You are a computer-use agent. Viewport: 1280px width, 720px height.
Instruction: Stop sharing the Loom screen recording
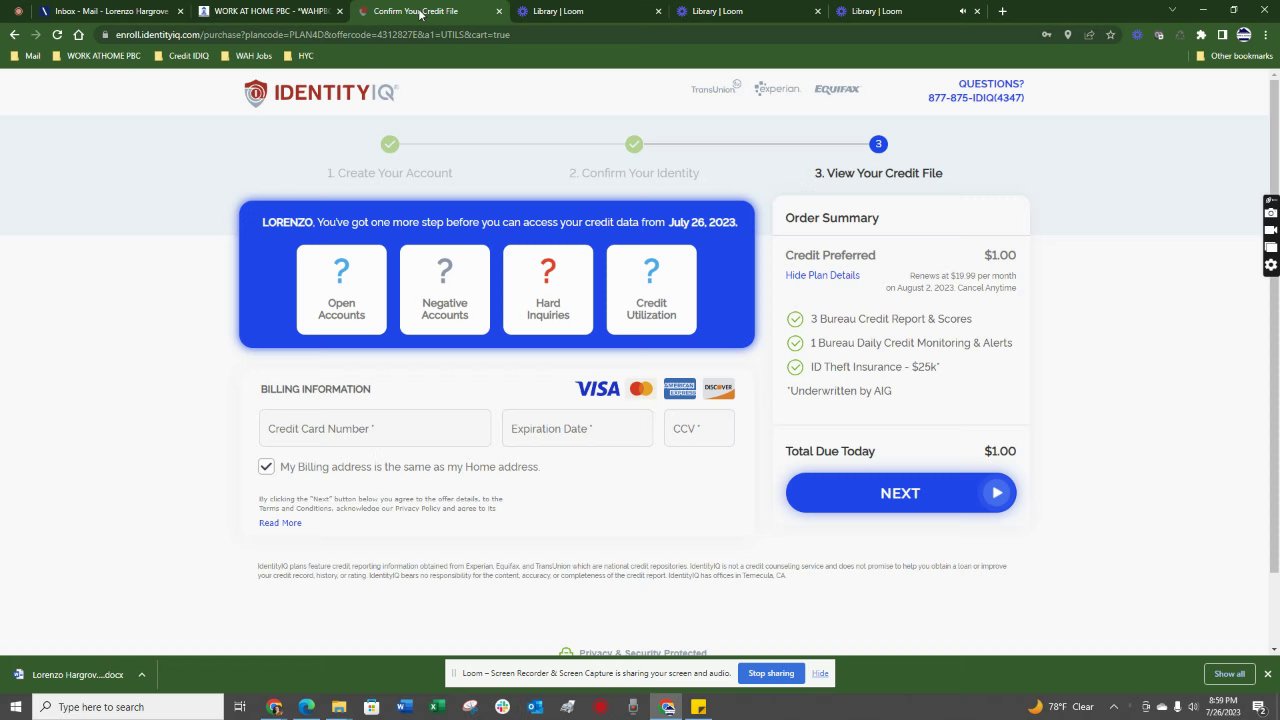(771, 673)
